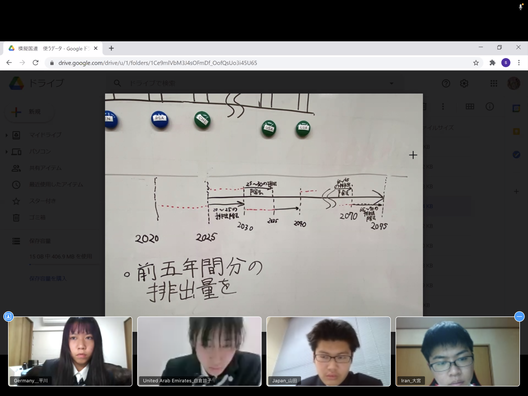Expand the マイドライブ tree arrow

pyautogui.click(x=6, y=135)
